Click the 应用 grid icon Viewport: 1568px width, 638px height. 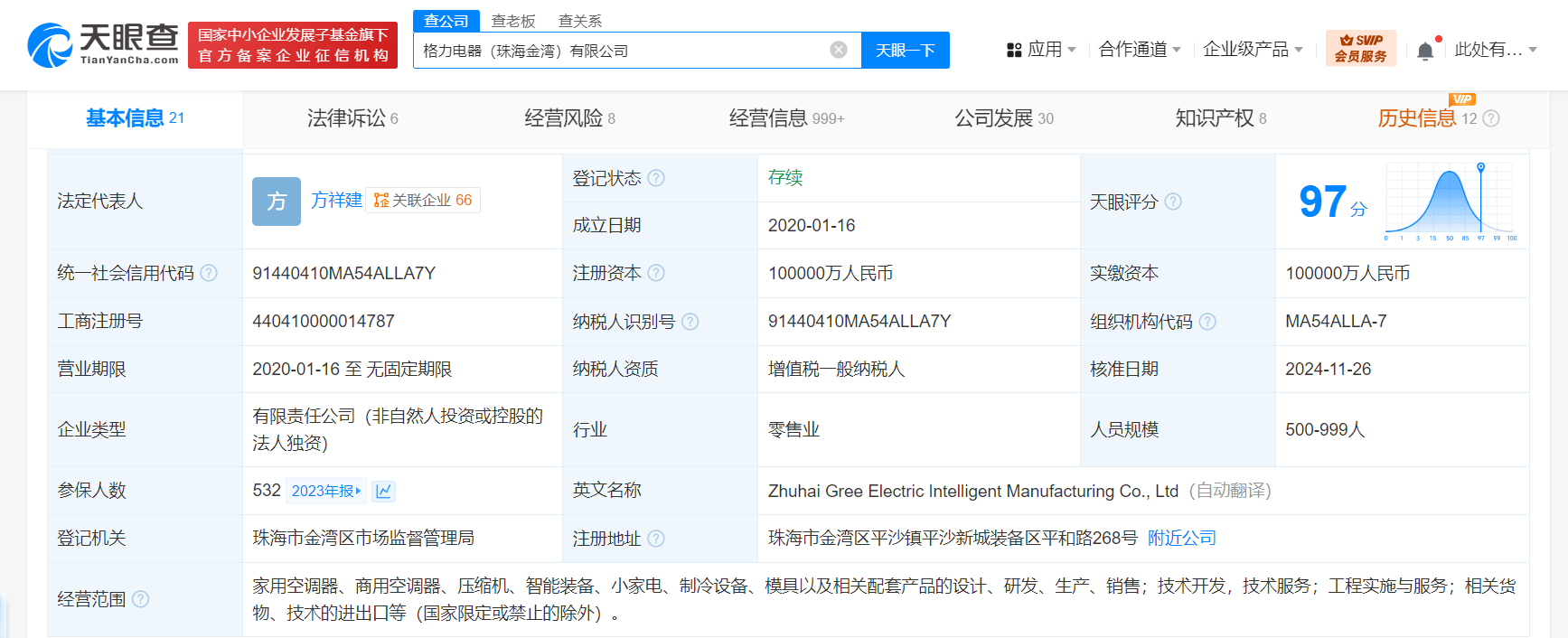click(x=1014, y=51)
